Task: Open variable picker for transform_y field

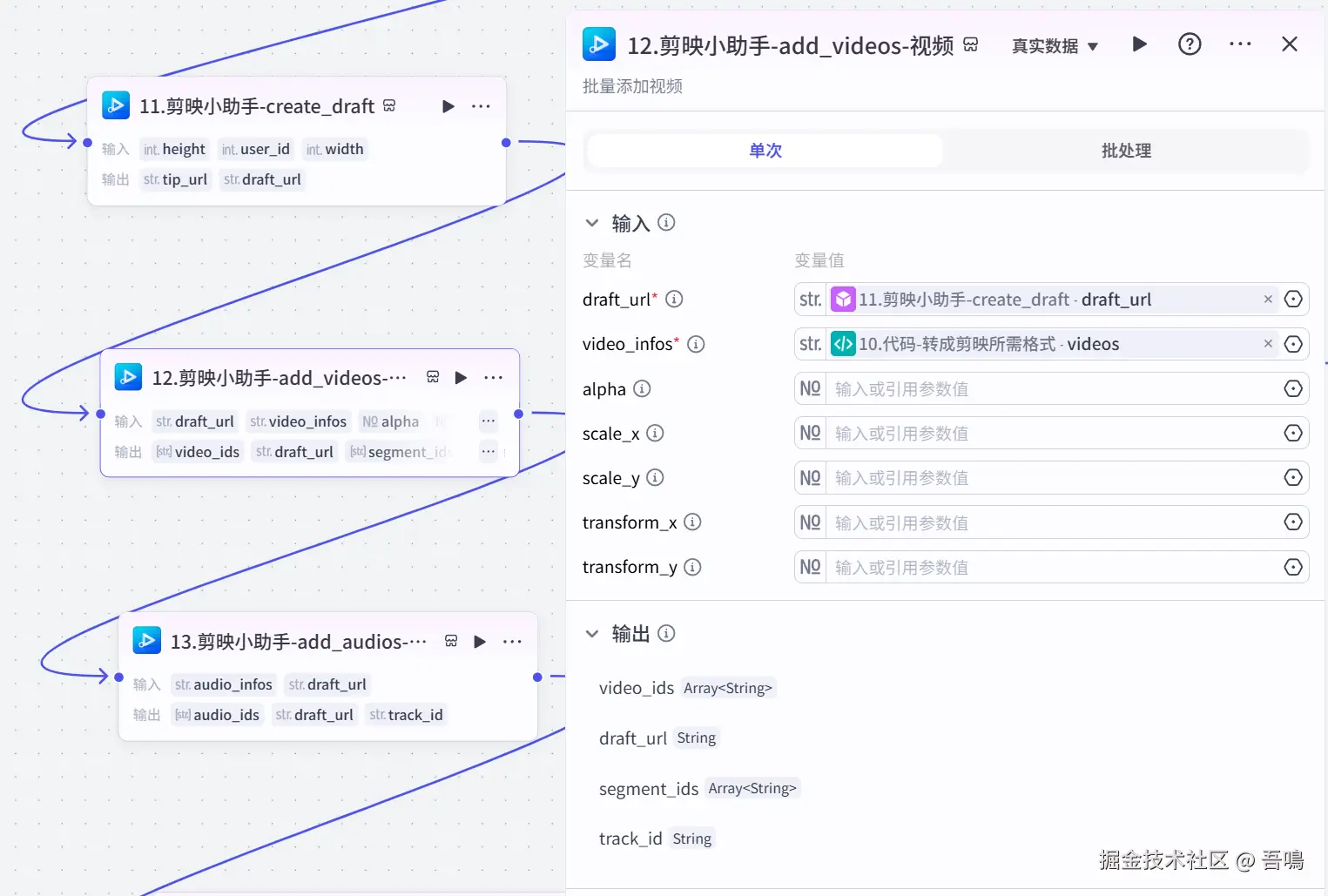Action: 1293,567
